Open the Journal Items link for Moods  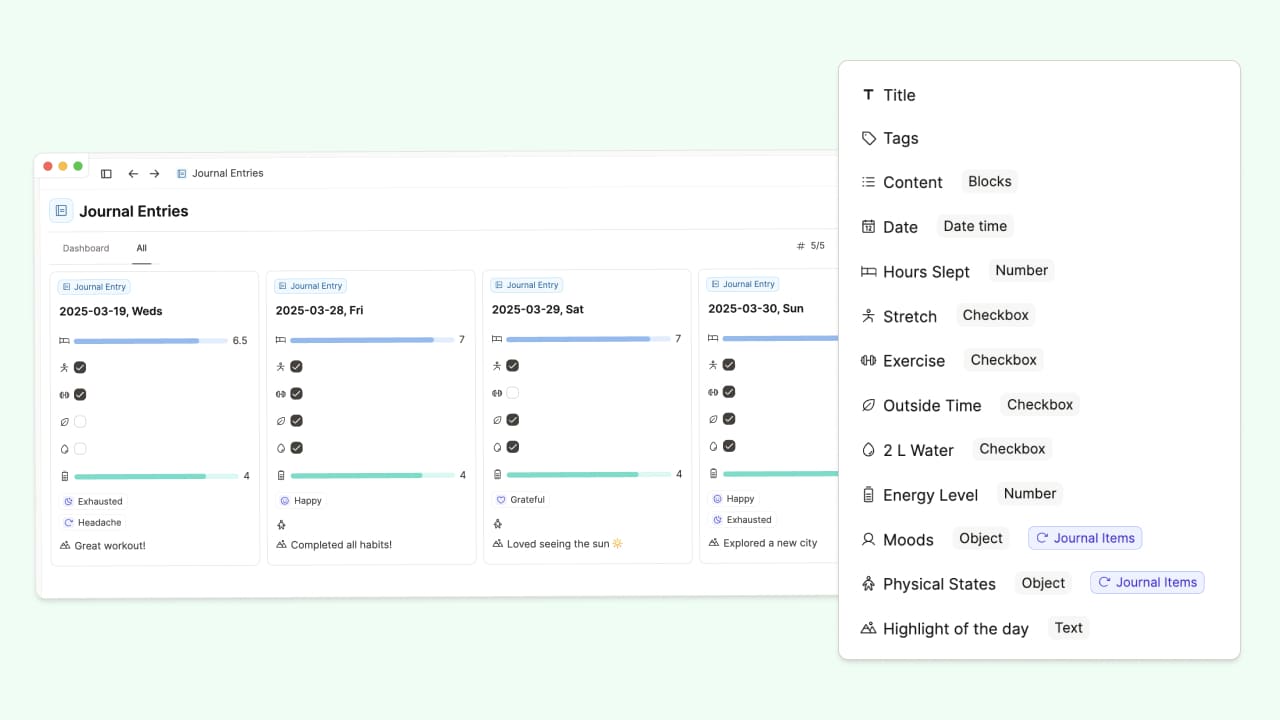[1085, 538]
